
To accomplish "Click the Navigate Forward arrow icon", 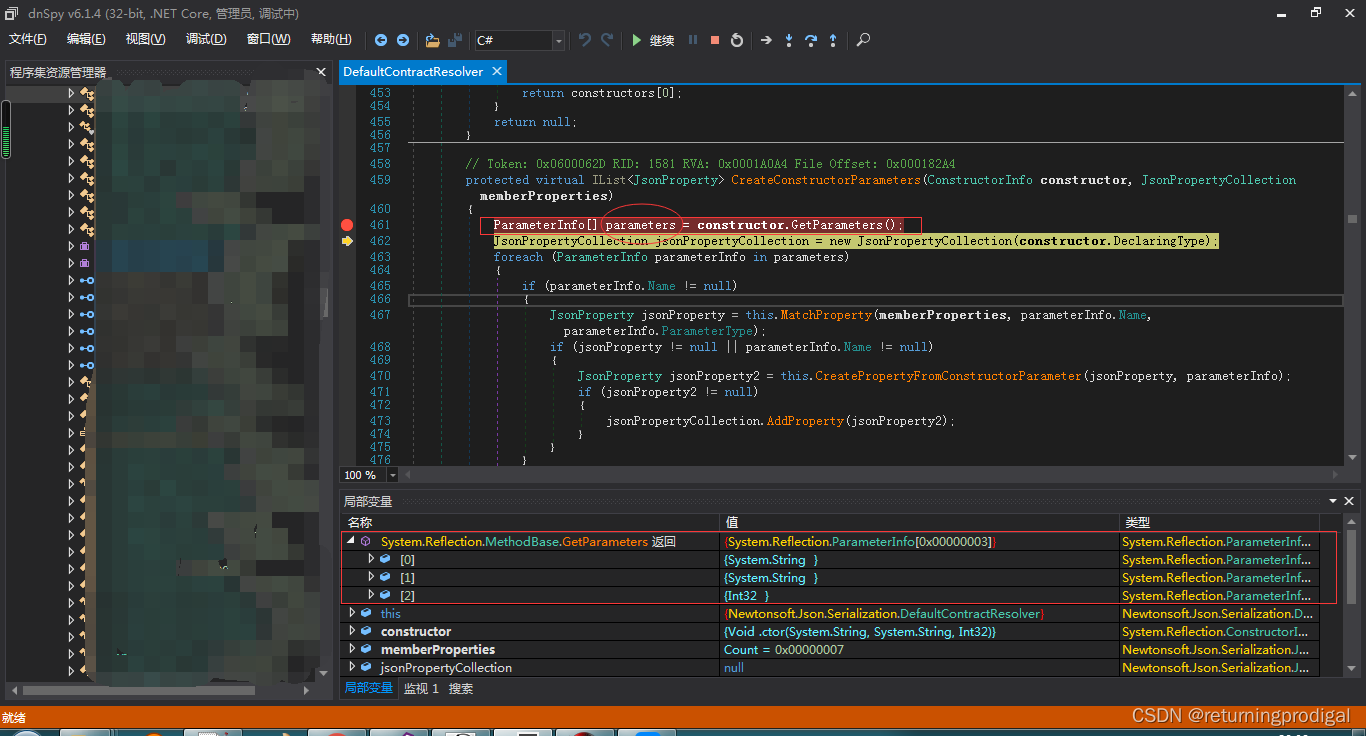I will coord(403,40).
